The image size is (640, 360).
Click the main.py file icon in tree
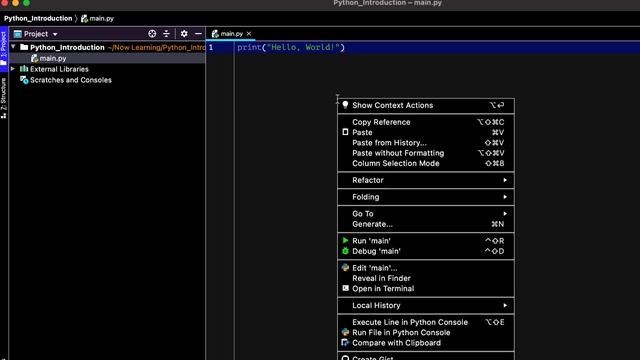(34, 58)
